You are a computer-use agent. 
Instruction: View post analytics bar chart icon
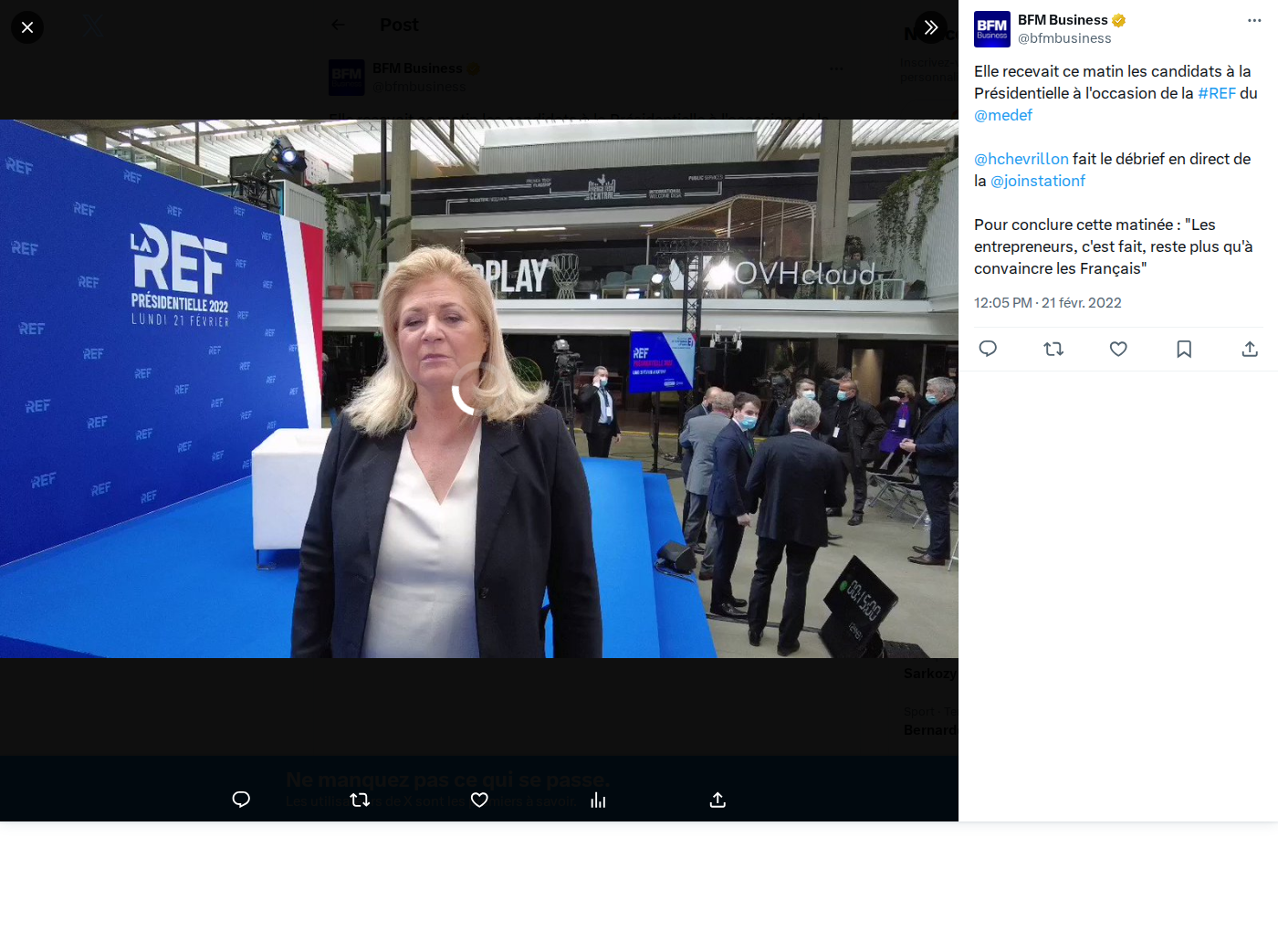[x=598, y=800]
